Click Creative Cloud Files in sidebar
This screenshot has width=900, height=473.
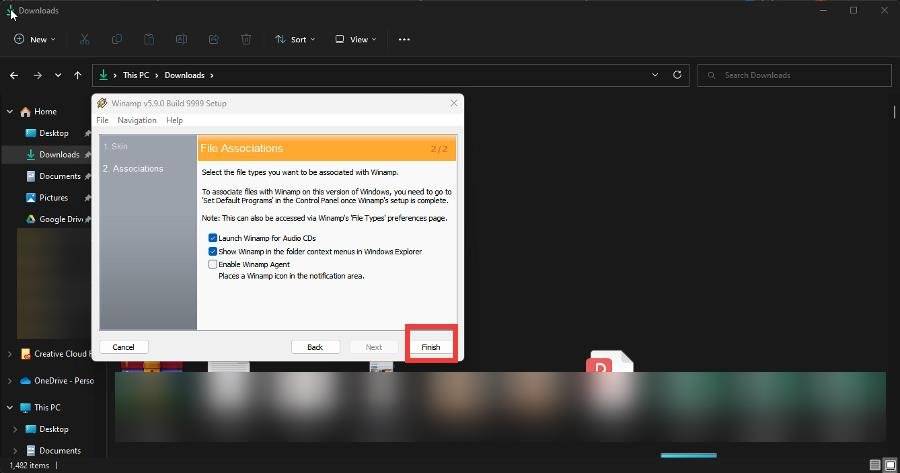tap(55, 354)
